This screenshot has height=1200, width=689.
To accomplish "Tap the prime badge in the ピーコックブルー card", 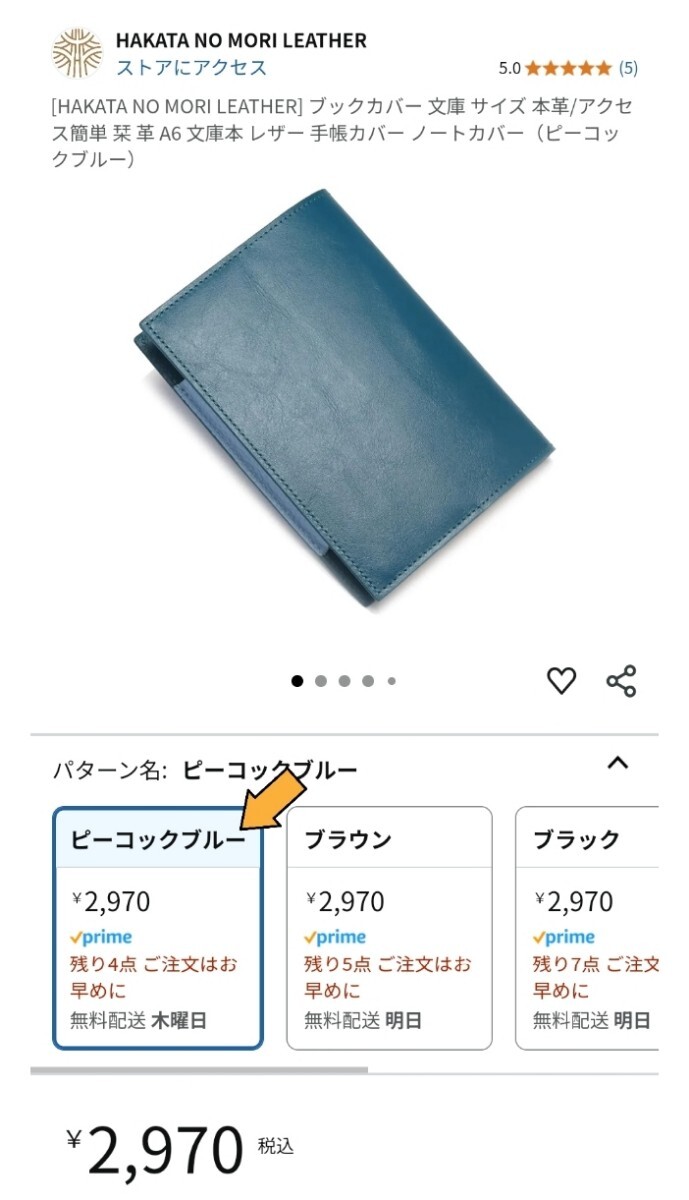I will pos(101,938).
